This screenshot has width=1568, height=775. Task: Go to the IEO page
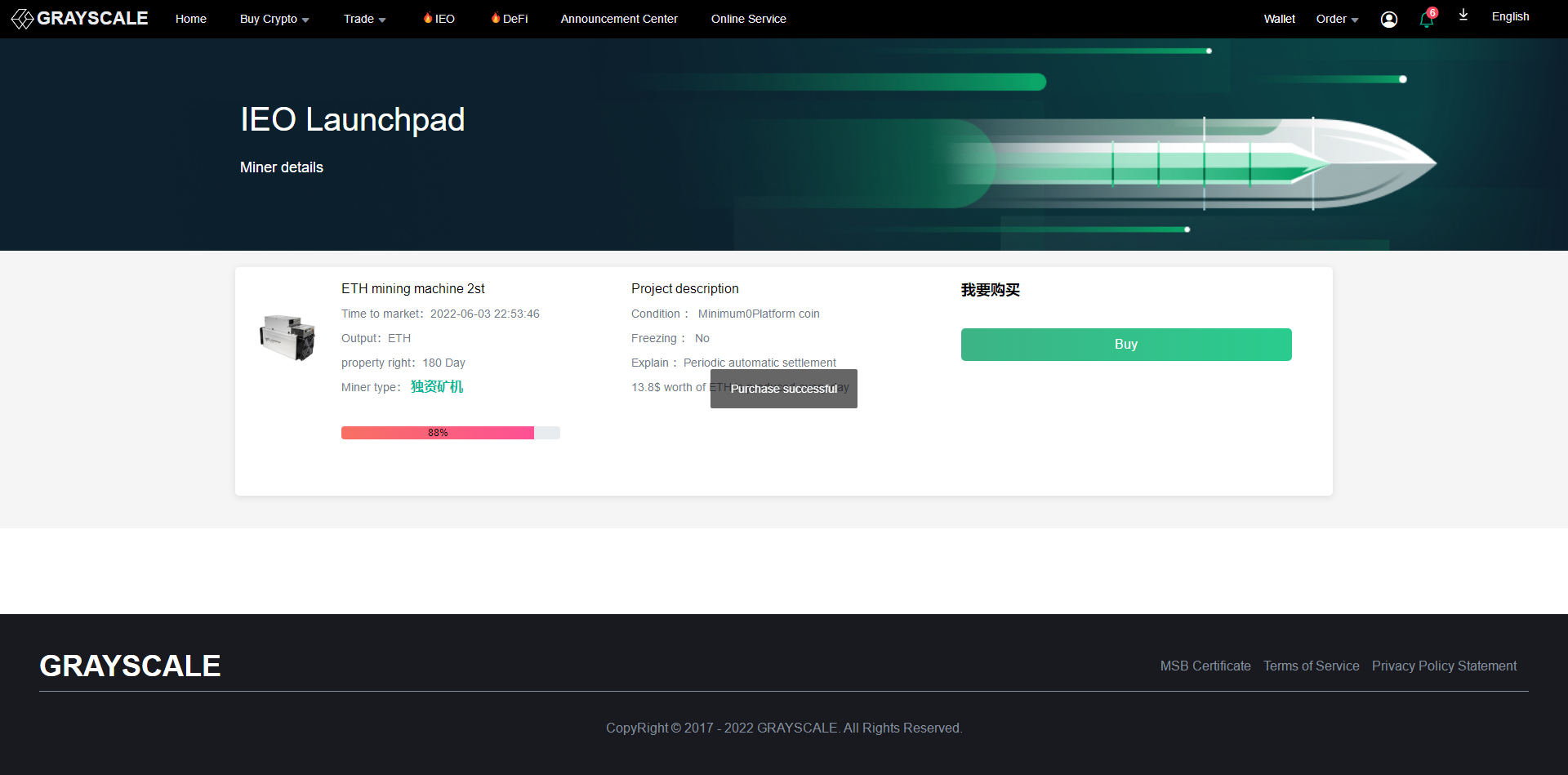[x=439, y=19]
